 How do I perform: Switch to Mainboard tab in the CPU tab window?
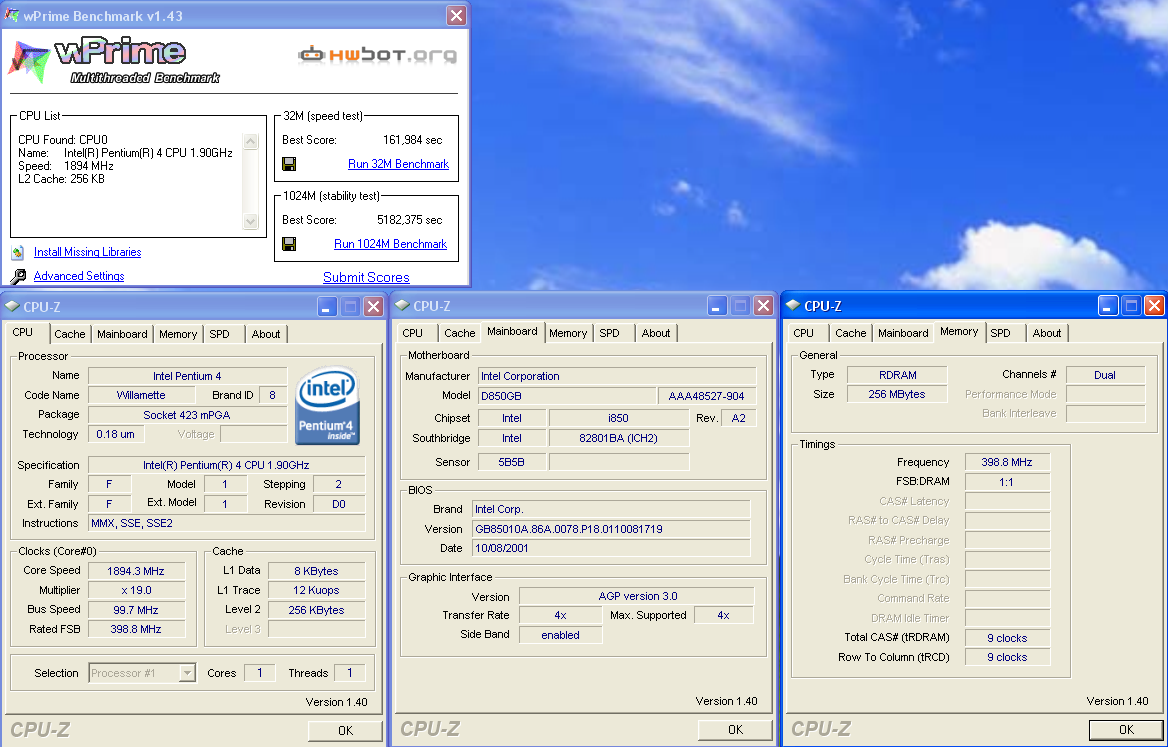coord(122,334)
